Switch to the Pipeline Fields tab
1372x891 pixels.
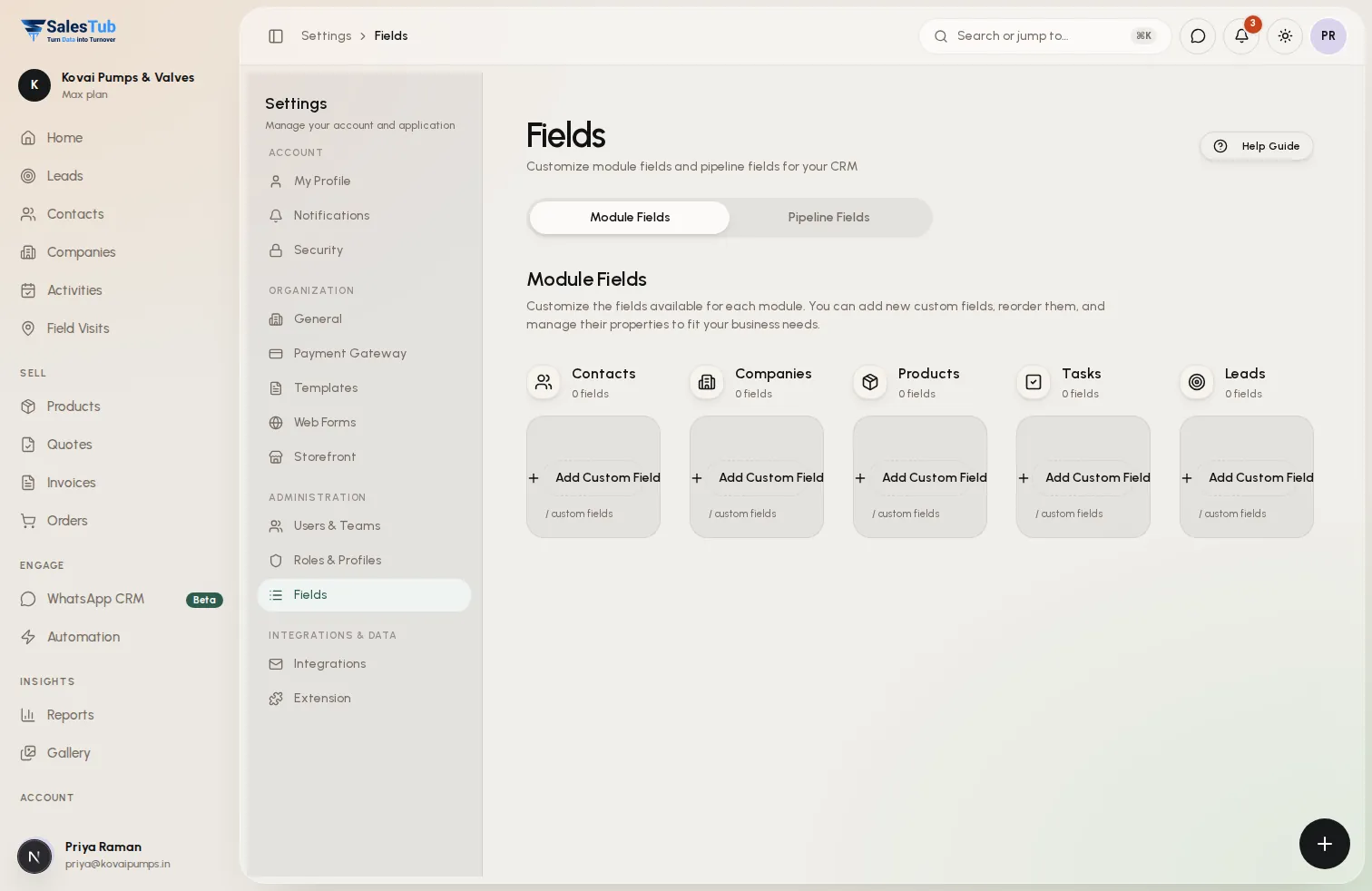[828, 218]
